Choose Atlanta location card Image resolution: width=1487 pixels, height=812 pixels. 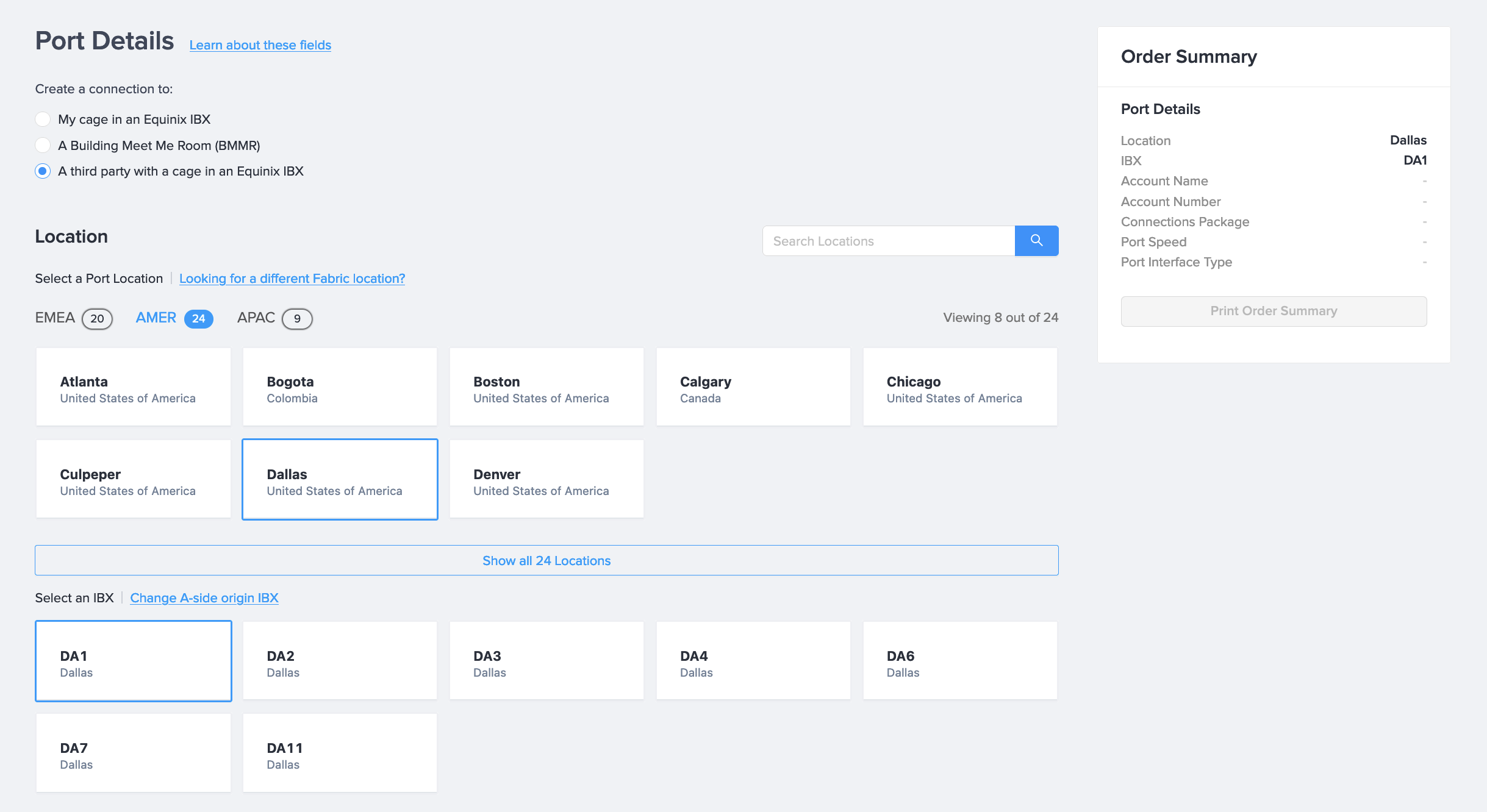pyautogui.click(x=134, y=387)
